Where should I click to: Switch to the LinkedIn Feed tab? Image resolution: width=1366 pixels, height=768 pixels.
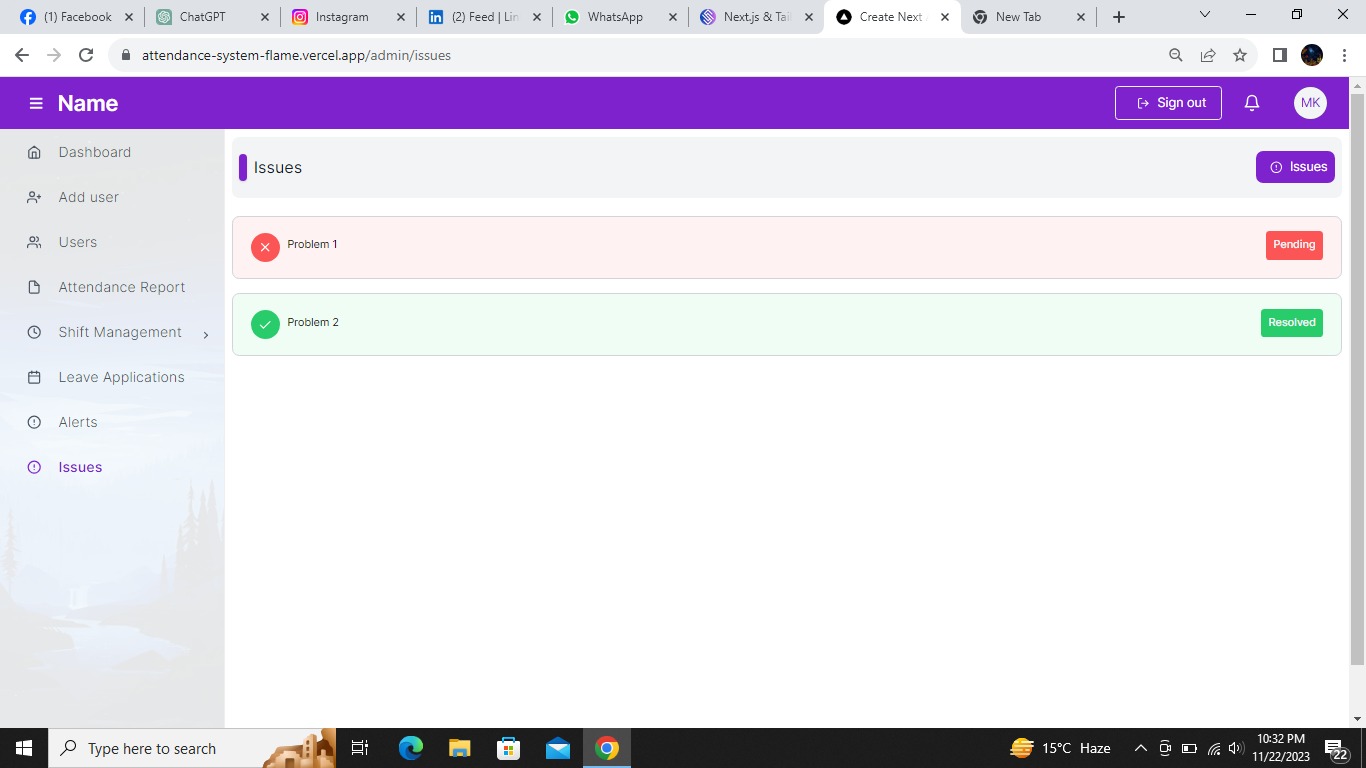point(484,17)
